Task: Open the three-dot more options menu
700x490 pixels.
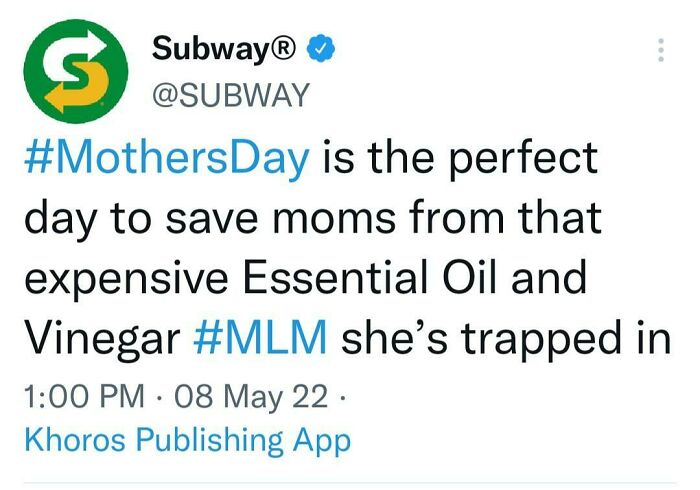Action: pos(660,50)
